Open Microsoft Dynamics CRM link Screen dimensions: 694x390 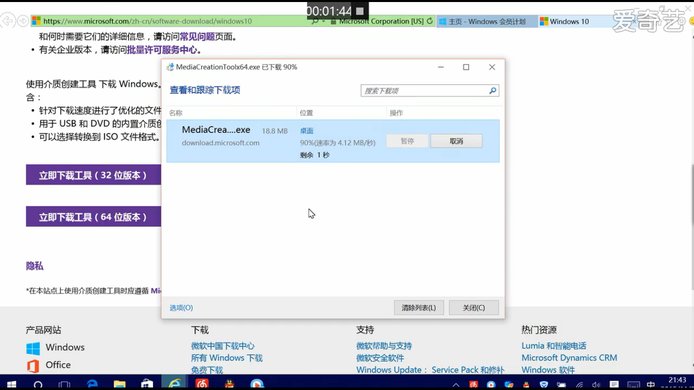tap(569, 358)
